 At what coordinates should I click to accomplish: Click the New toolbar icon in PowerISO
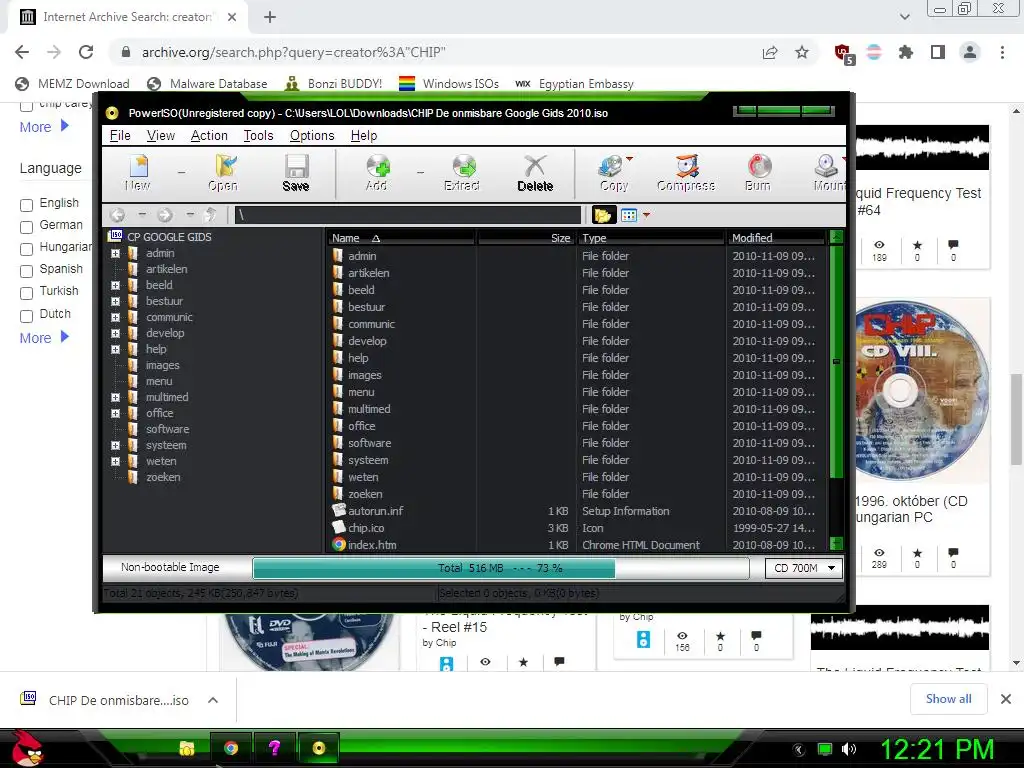(138, 172)
